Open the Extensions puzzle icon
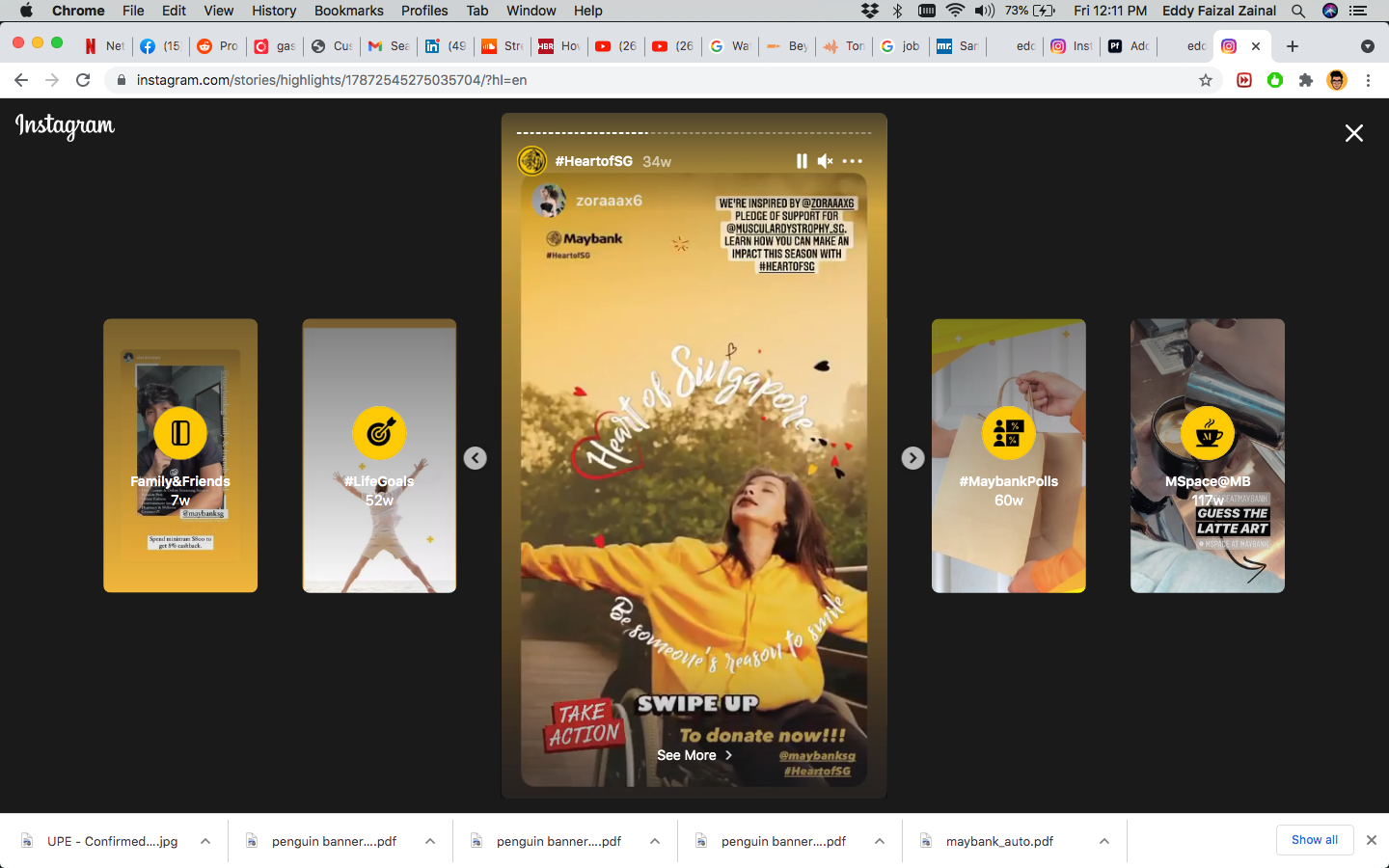Image resolution: width=1389 pixels, height=868 pixels. click(1306, 80)
